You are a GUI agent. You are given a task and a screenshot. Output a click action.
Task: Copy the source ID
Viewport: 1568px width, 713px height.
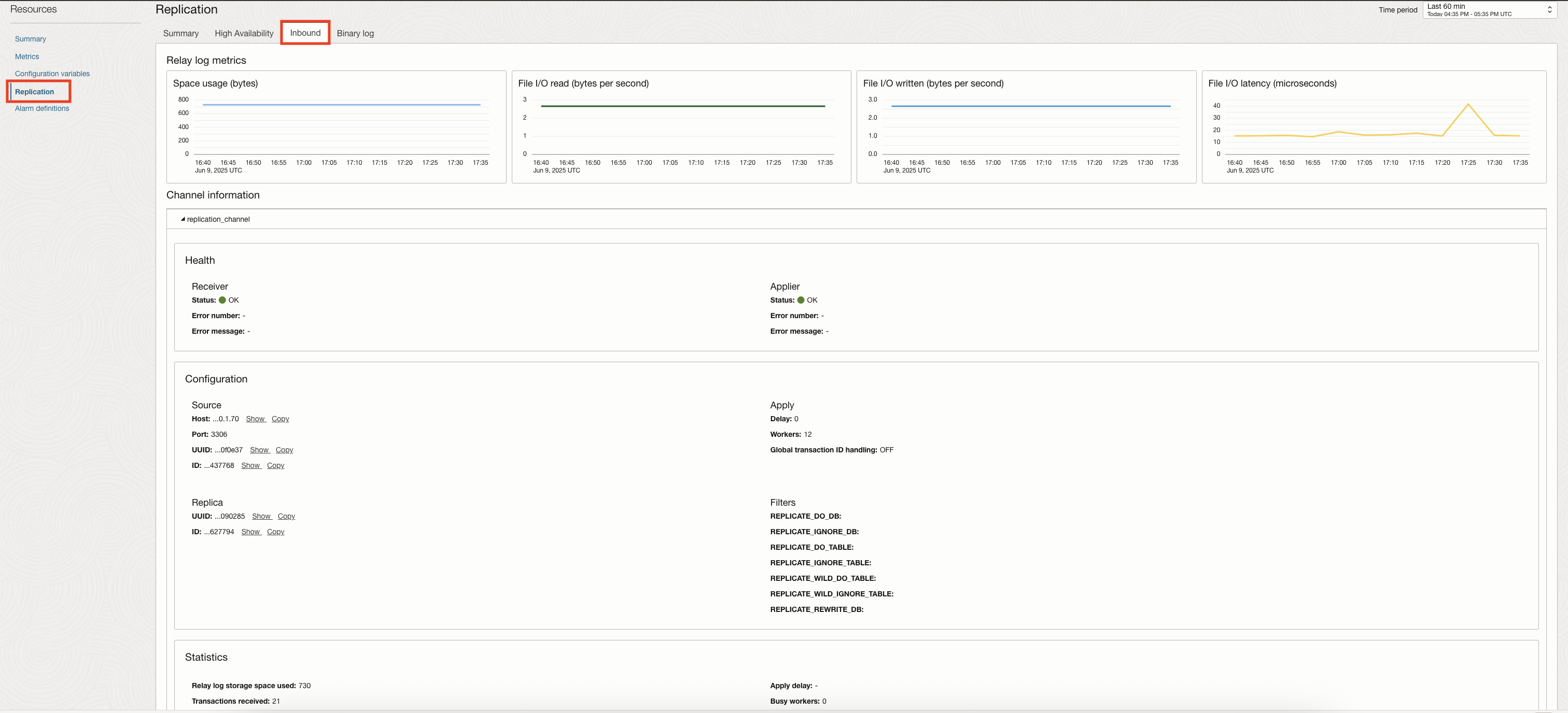click(275, 465)
